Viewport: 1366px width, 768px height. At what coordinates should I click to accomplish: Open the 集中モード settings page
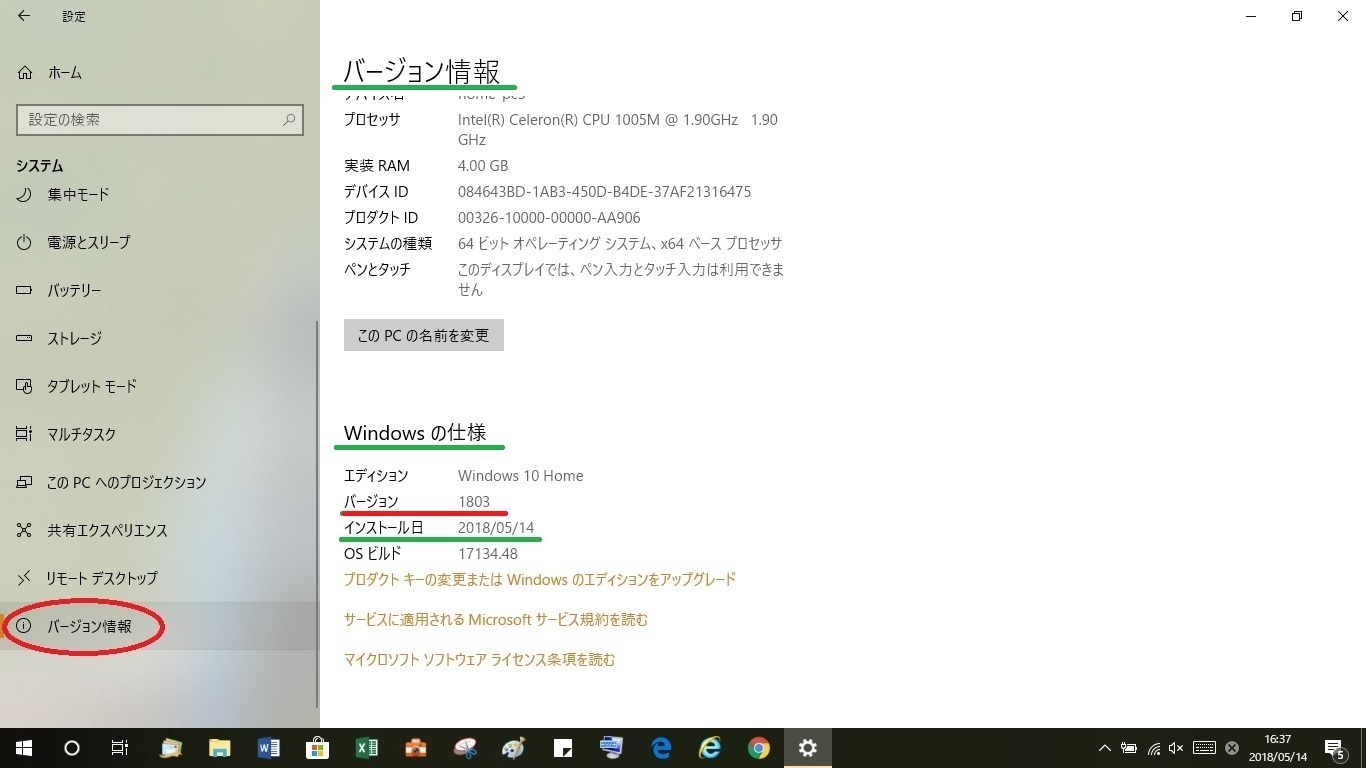pyautogui.click(x=159, y=194)
